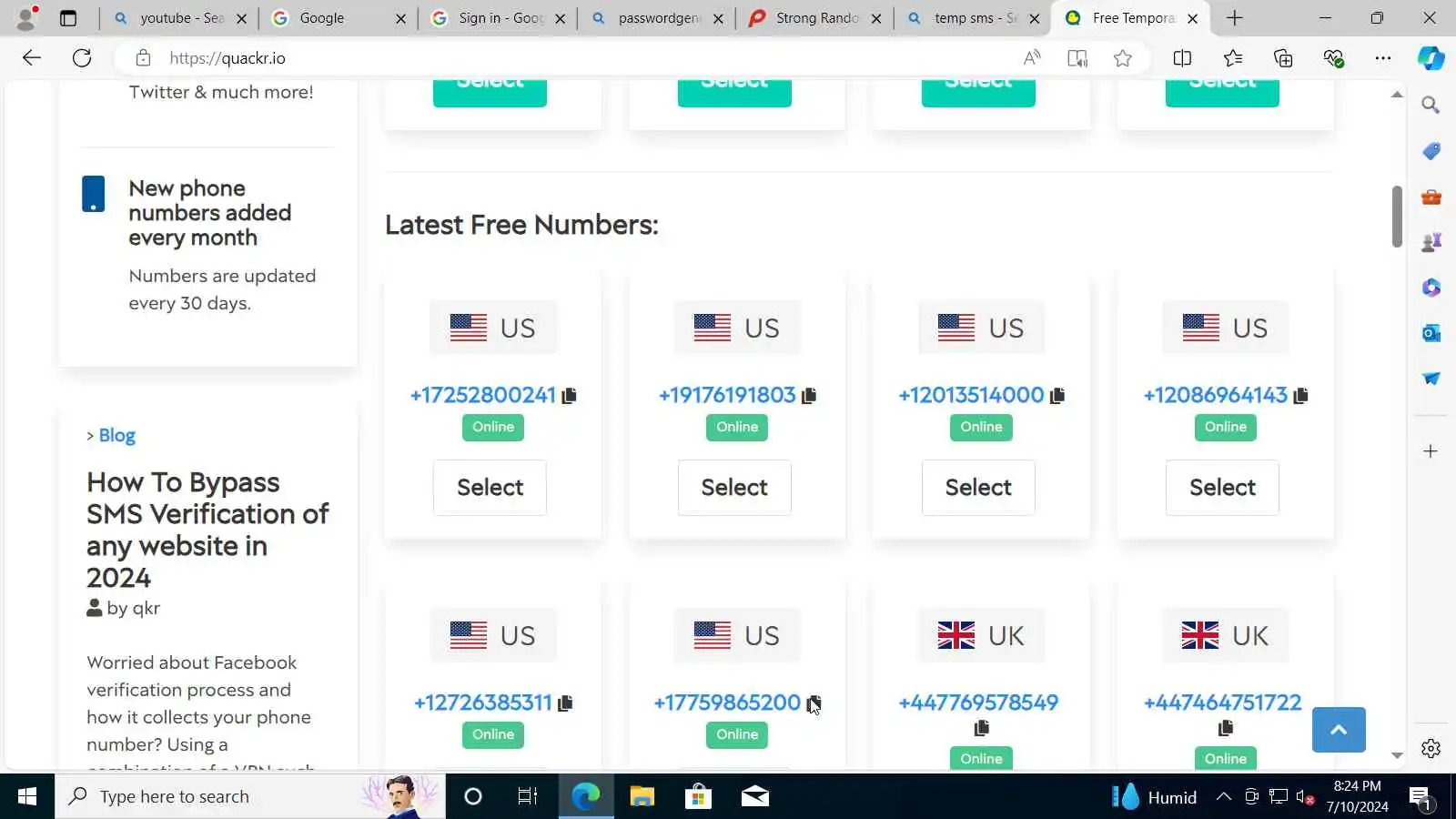
Task: Open the Copilot icon in the Edge toolbar
Action: coord(1431,58)
